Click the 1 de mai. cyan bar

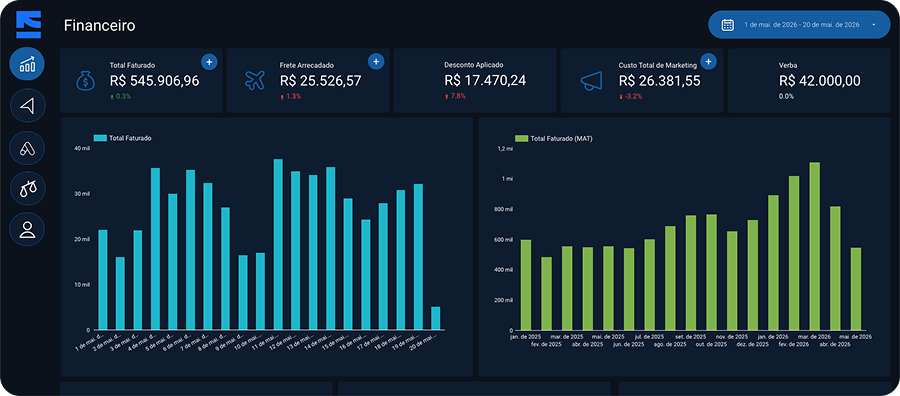(103, 280)
